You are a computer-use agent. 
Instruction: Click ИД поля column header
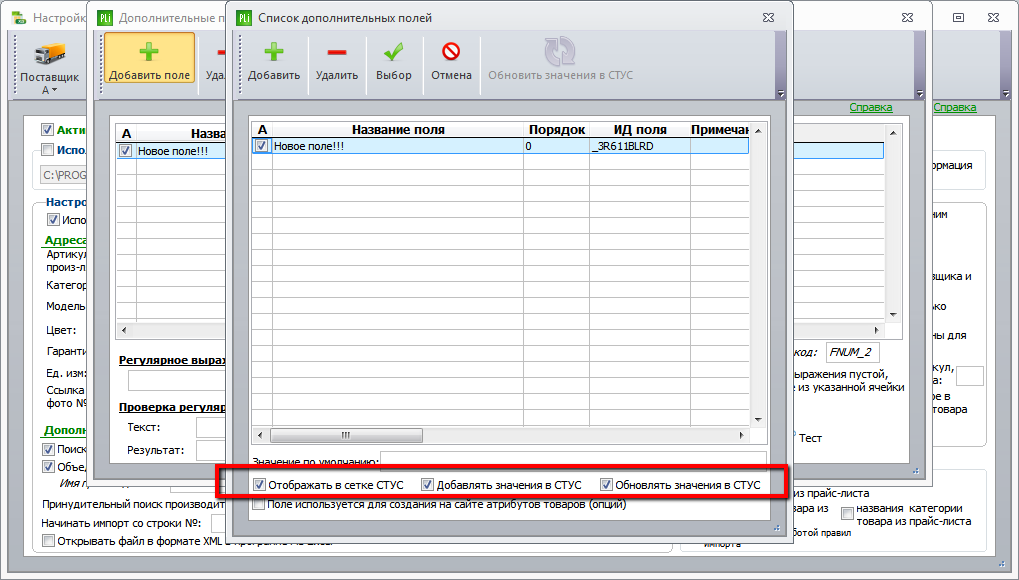639,129
